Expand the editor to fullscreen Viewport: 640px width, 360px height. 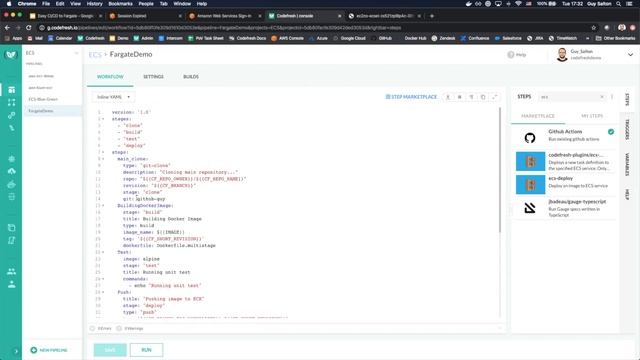[495, 97]
